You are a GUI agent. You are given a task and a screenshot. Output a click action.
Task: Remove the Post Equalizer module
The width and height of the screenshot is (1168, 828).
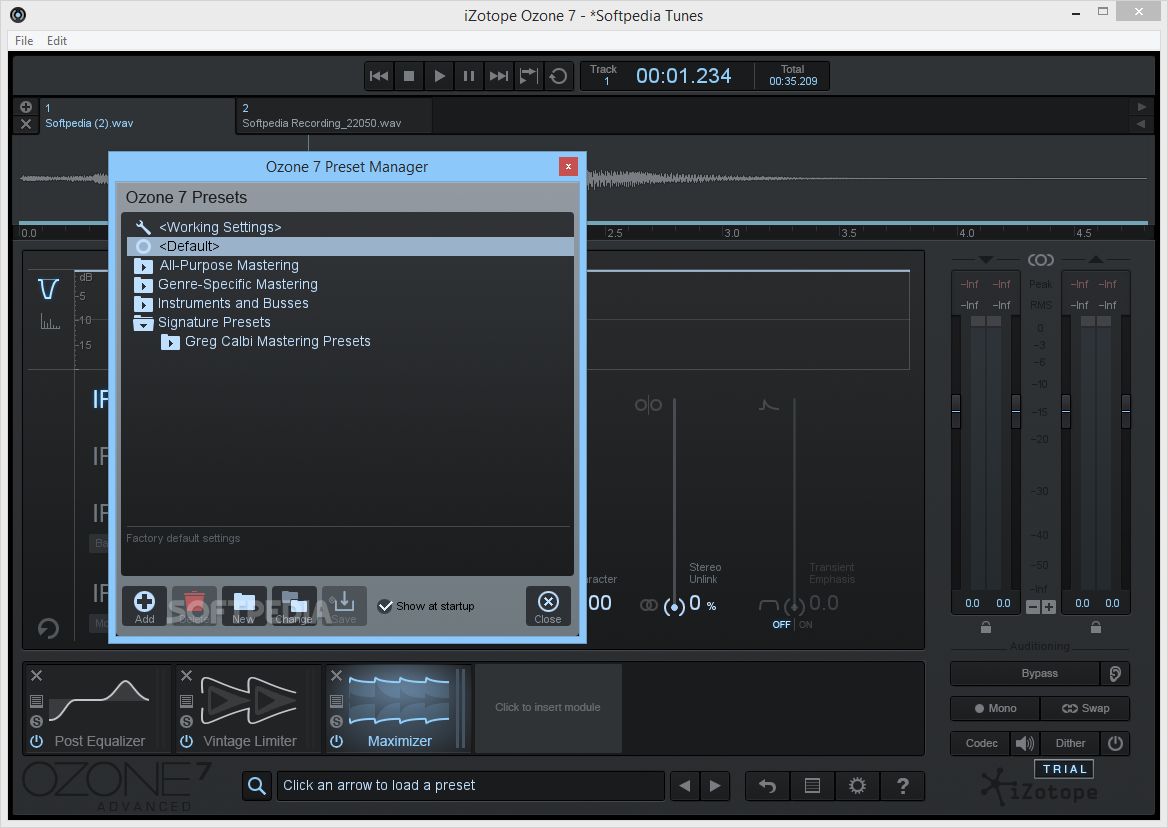pos(36,675)
